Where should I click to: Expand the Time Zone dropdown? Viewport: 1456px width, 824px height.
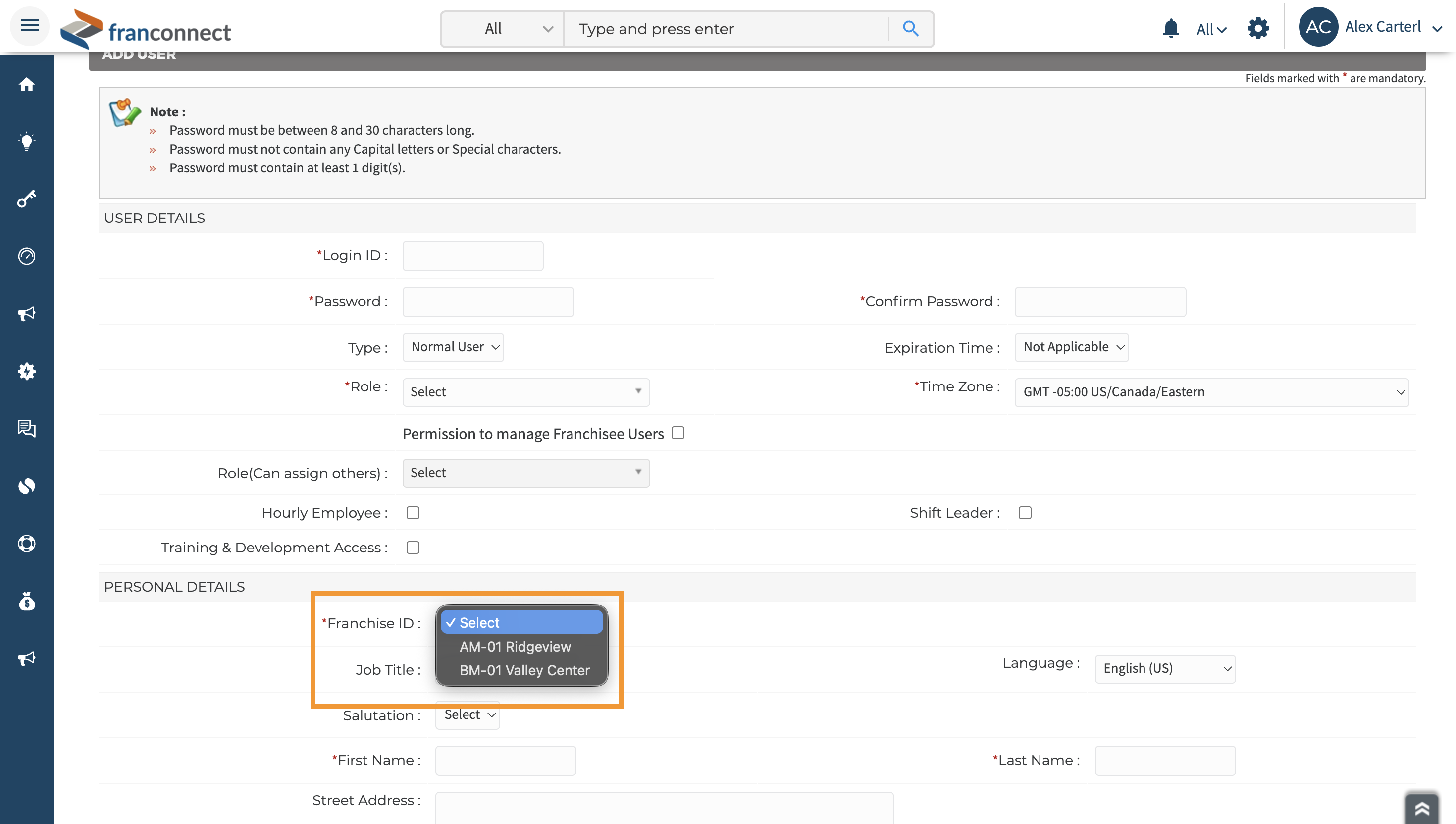point(1211,391)
